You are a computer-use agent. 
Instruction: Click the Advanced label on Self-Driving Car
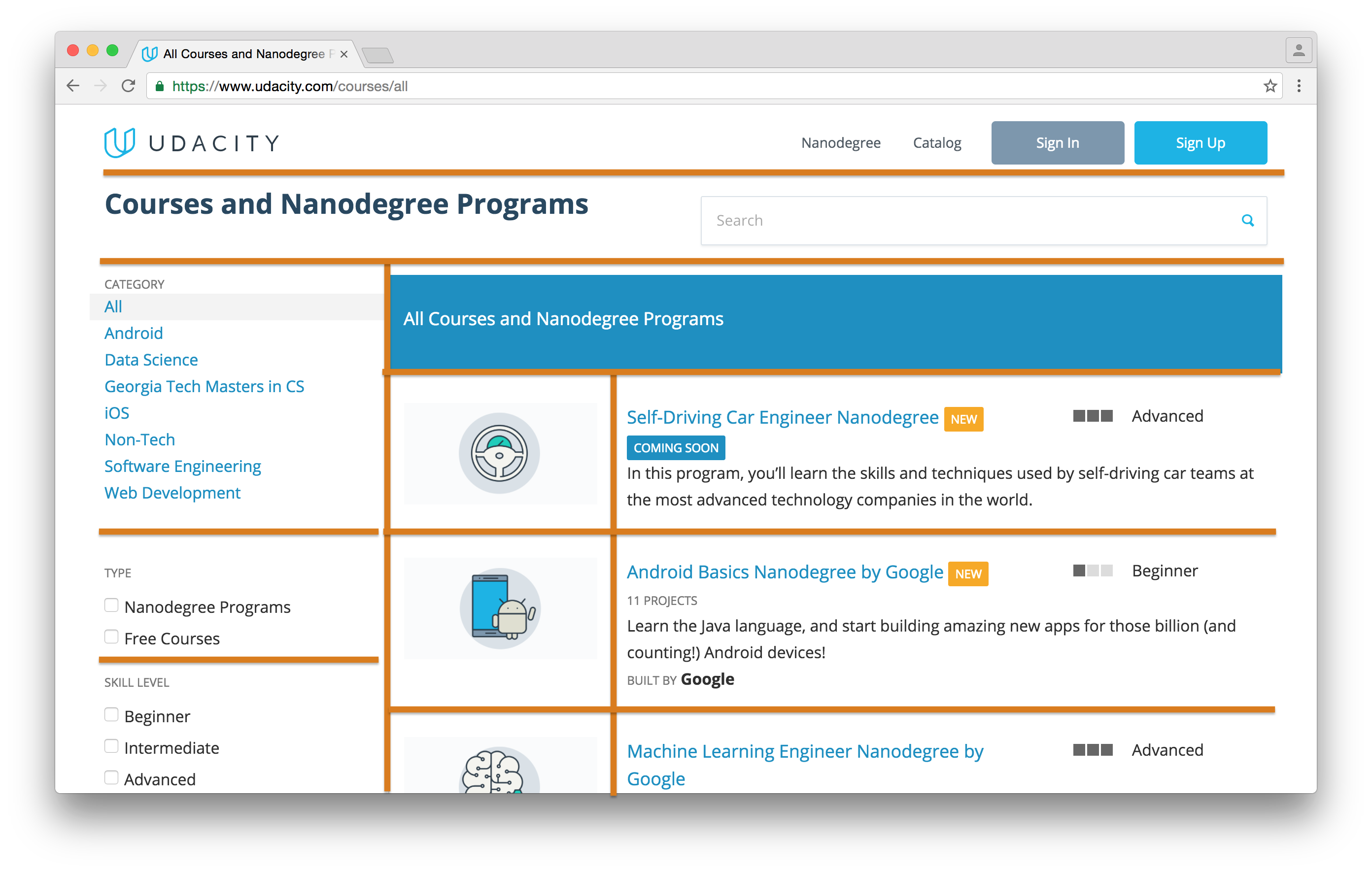click(1167, 416)
